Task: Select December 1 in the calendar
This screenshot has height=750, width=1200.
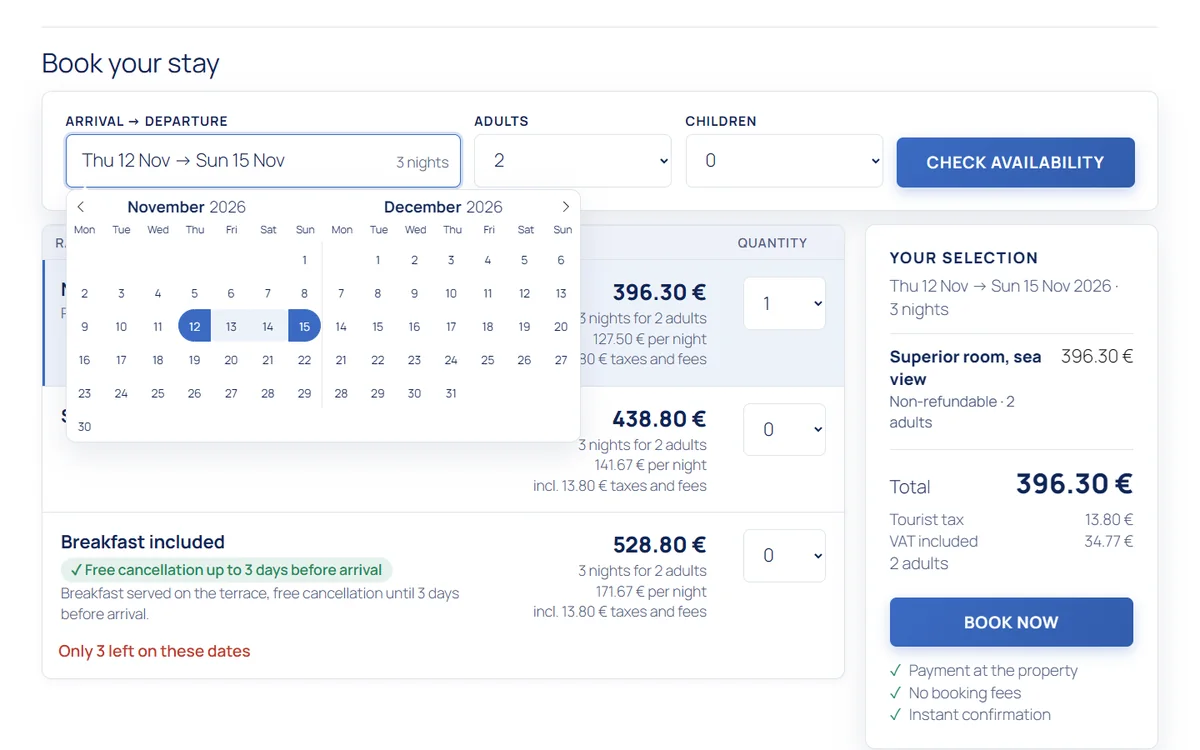Action: [378, 260]
